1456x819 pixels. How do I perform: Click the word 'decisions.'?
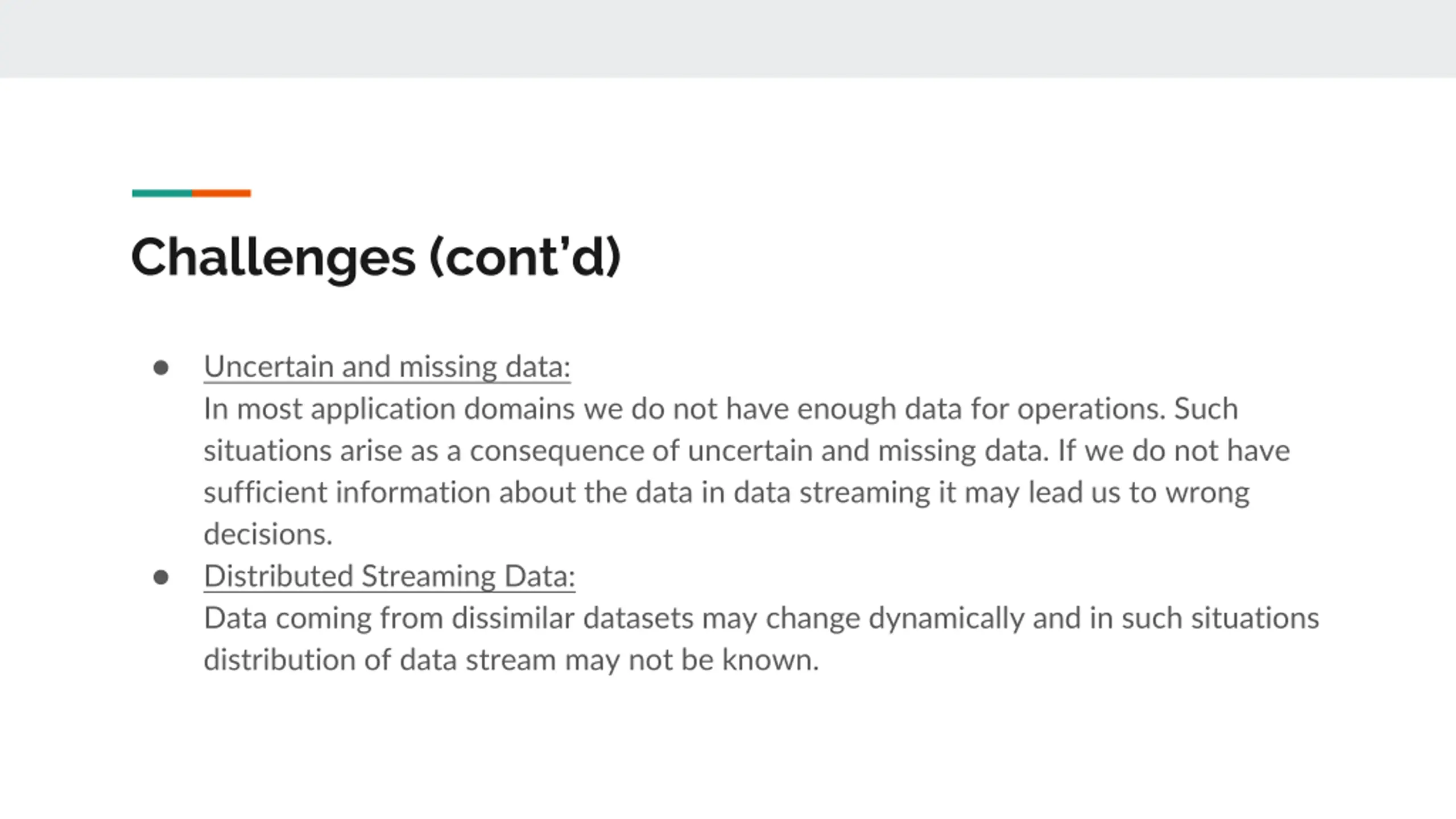pyautogui.click(x=268, y=535)
